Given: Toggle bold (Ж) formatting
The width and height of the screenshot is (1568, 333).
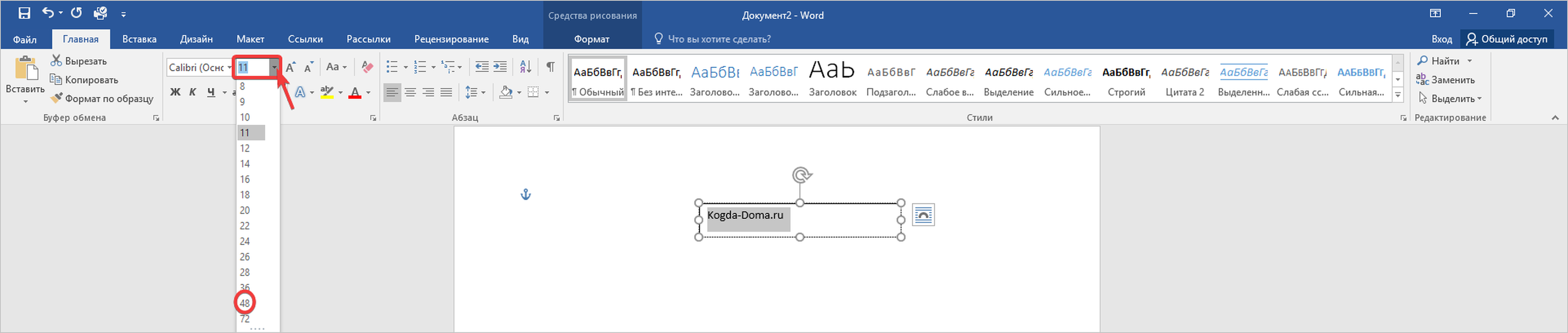Looking at the screenshot, I should [175, 93].
